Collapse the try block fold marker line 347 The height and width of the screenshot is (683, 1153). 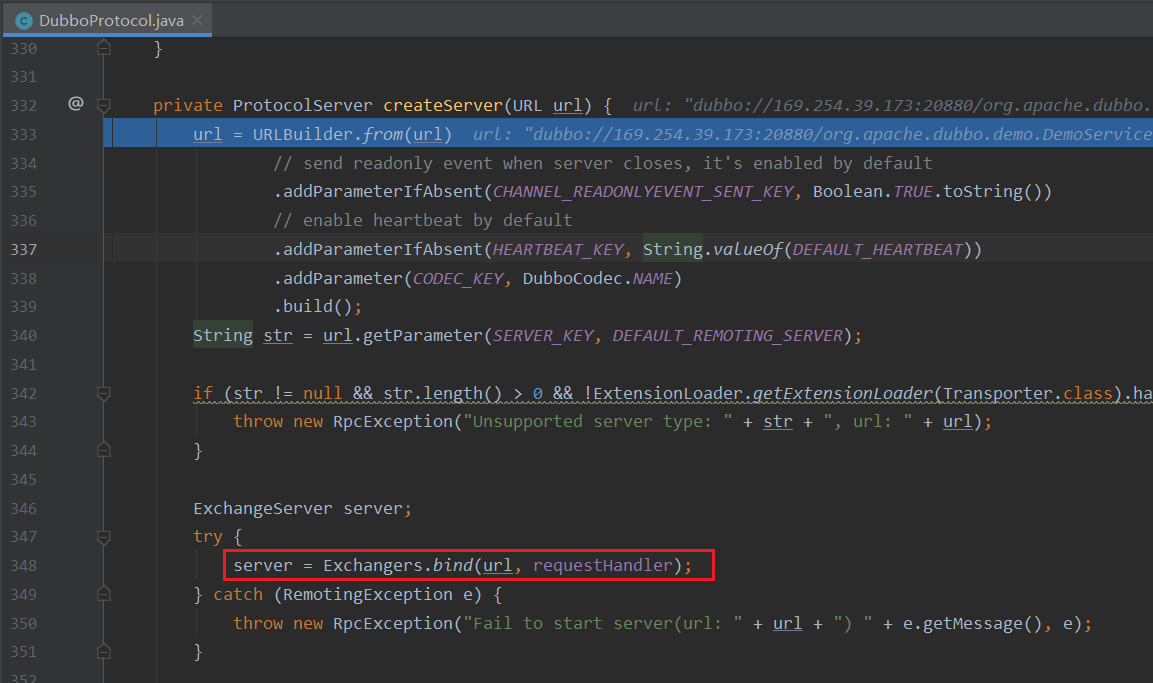[103, 537]
